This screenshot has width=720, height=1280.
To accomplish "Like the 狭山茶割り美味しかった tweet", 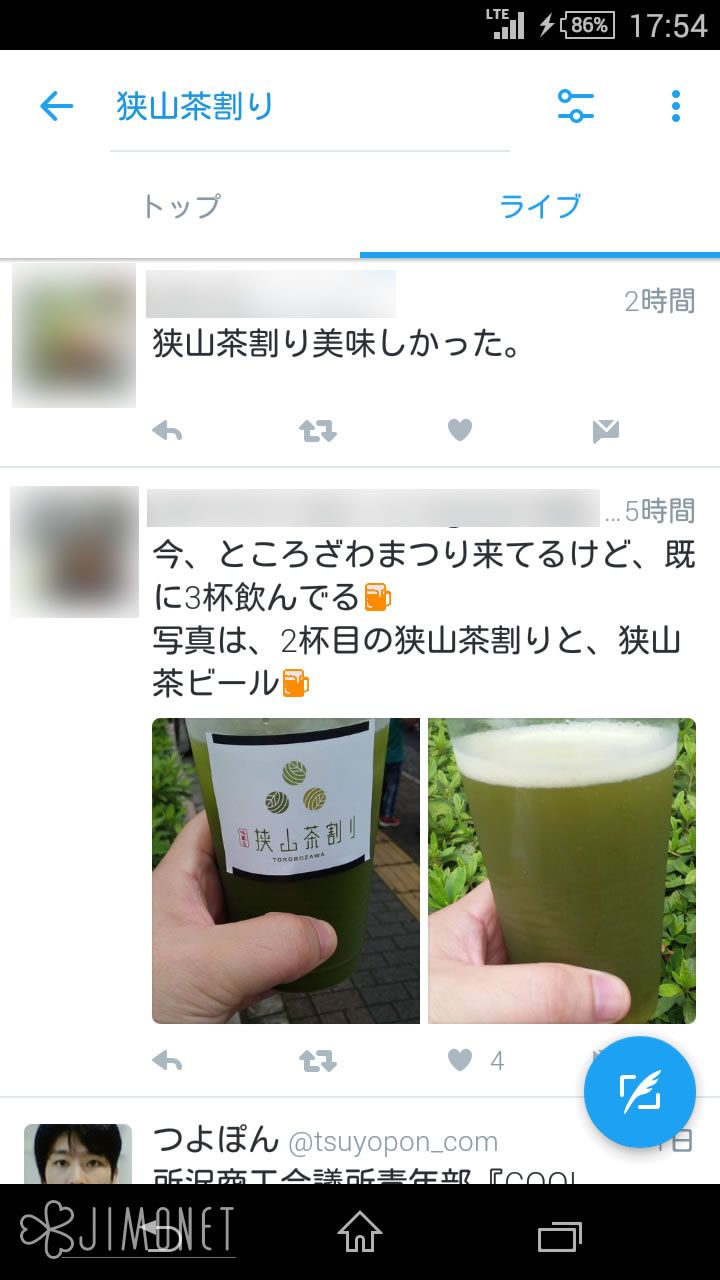I will click(x=459, y=431).
